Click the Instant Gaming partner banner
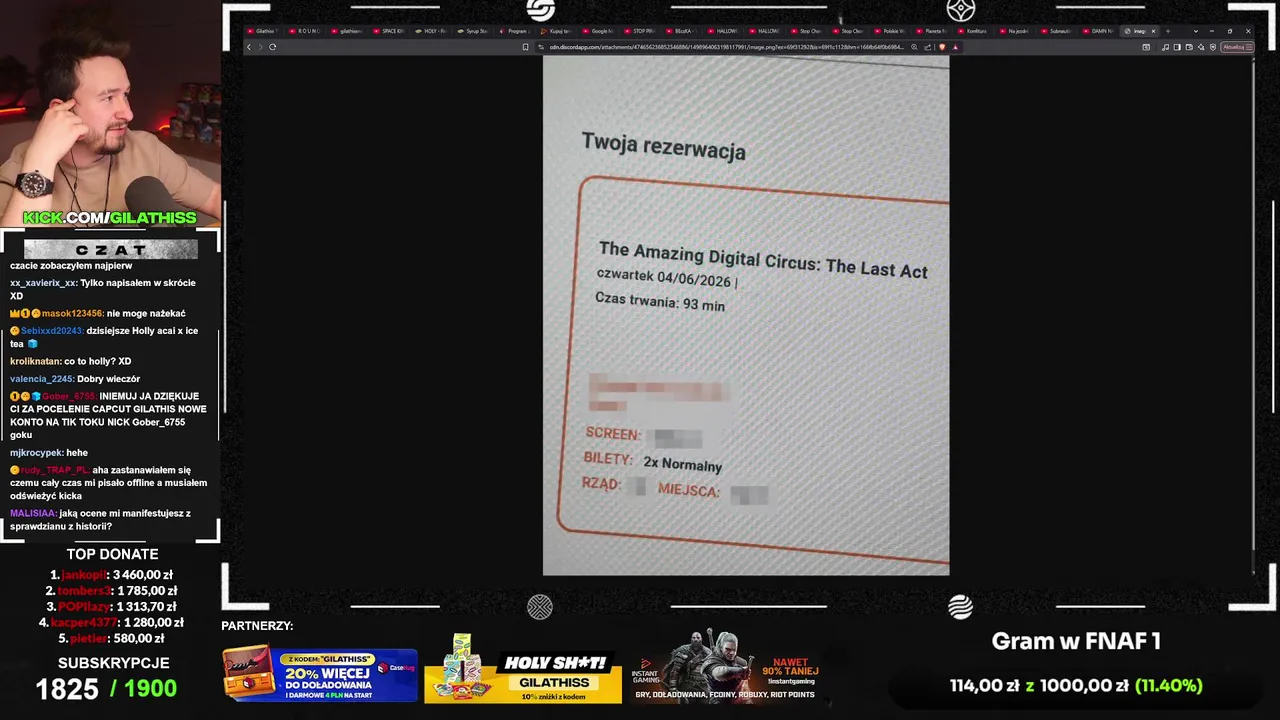This screenshot has height=720, width=1280. click(725, 666)
